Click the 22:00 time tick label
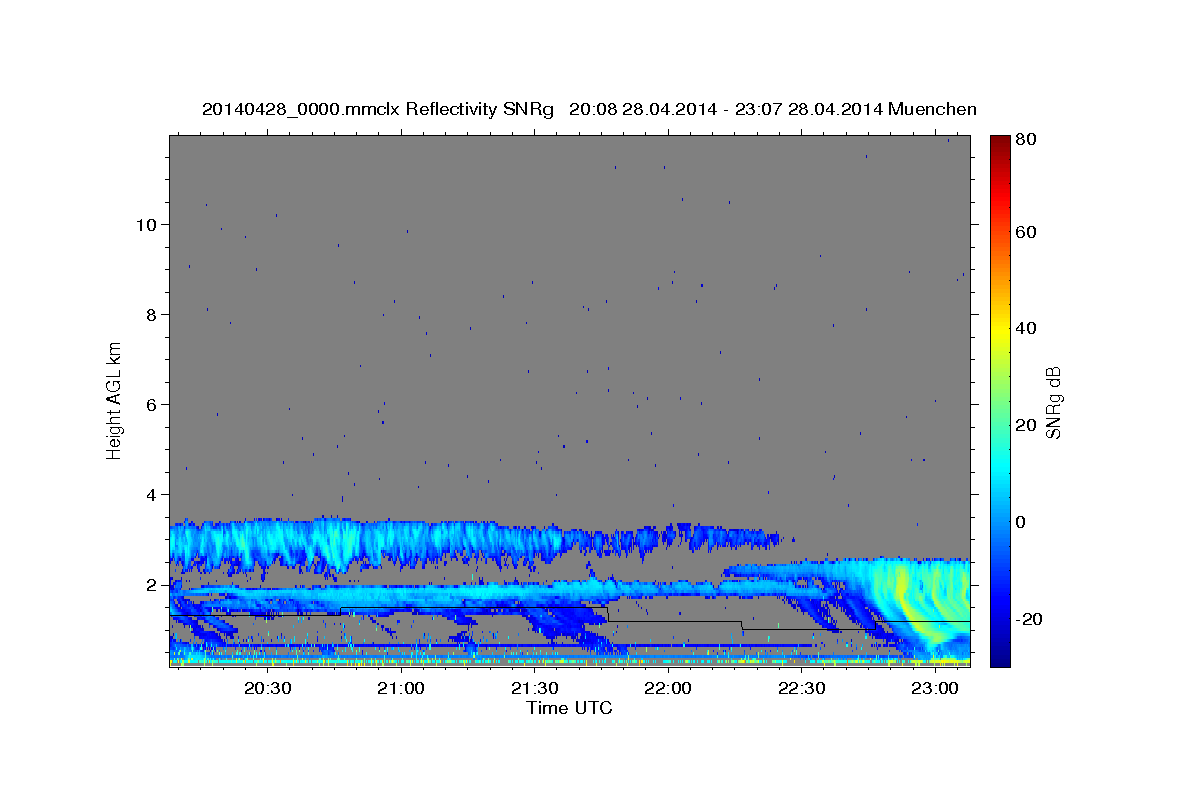Screen dimensions: 1200x800 tap(668, 688)
